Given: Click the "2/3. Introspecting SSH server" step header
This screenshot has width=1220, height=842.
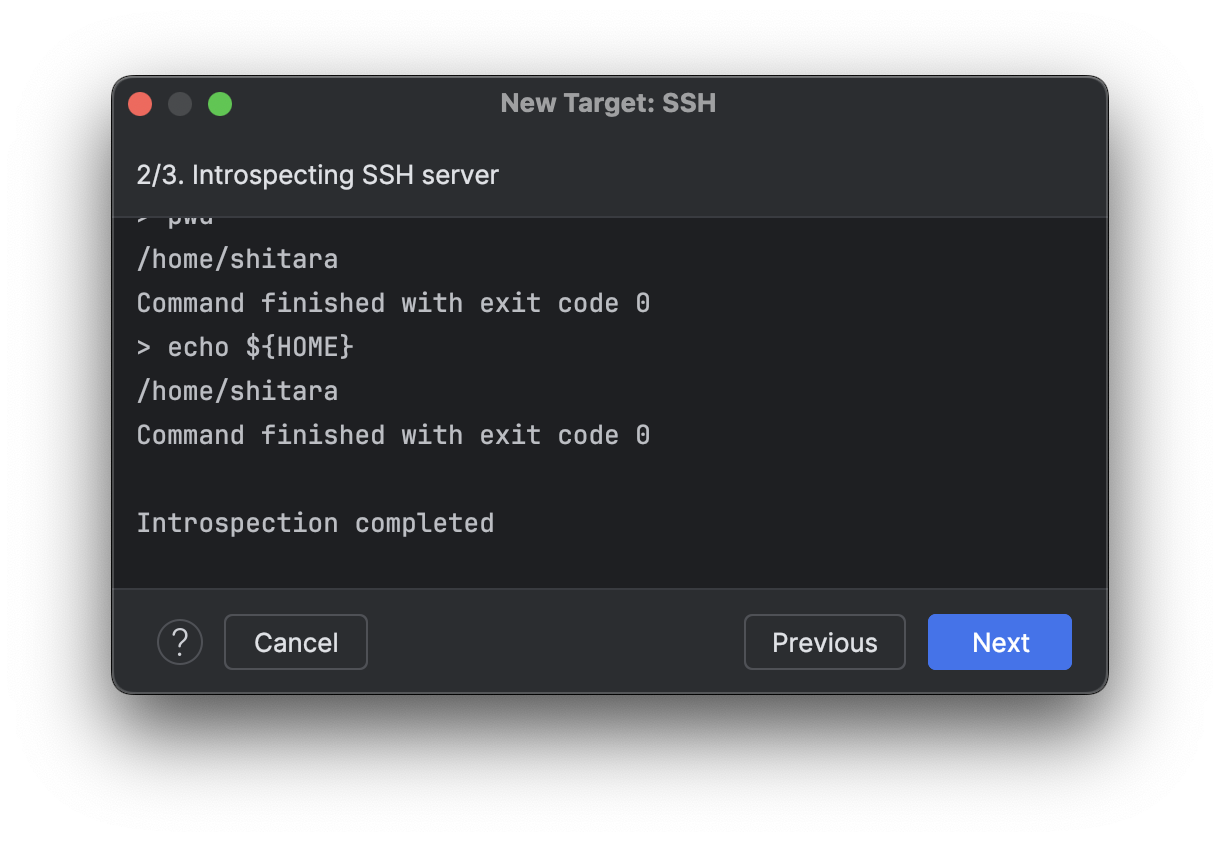Looking at the screenshot, I should (x=317, y=176).
